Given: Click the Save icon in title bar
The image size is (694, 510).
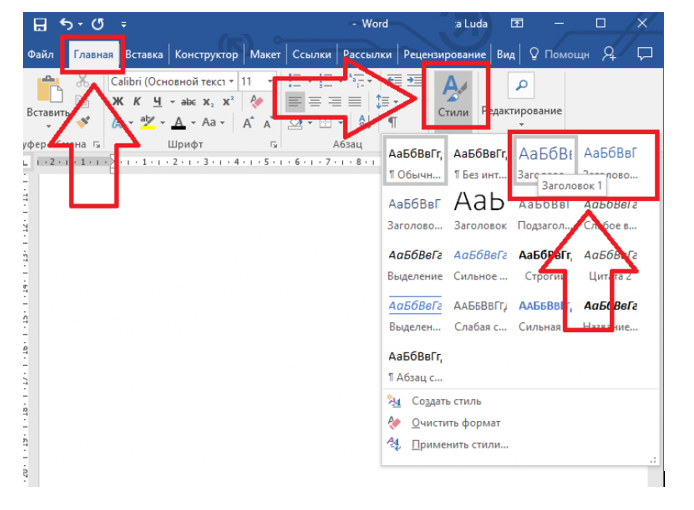Looking at the screenshot, I should (39, 23).
